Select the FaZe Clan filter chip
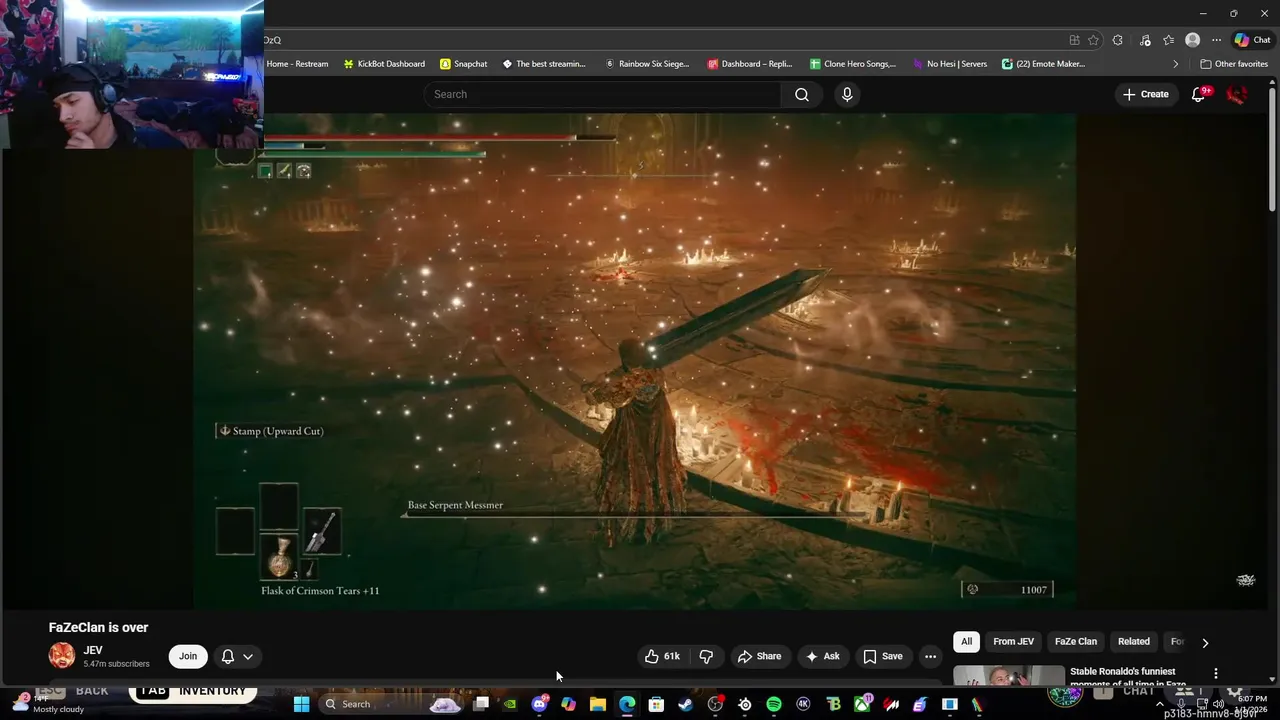The width and height of the screenshot is (1280, 720). coord(1076,642)
